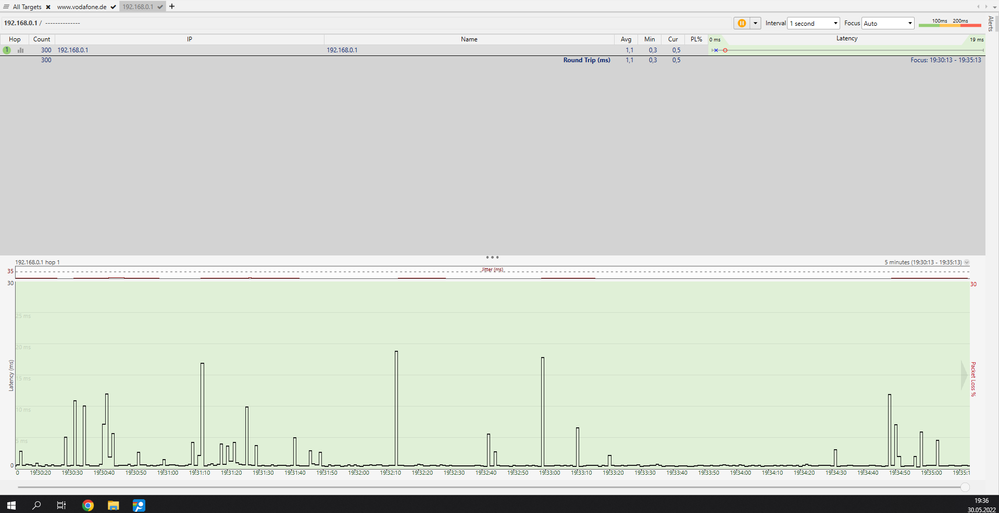Click the timeline scrollbar track below the graph
The height and width of the screenshot is (513, 999).
(x=489, y=487)
